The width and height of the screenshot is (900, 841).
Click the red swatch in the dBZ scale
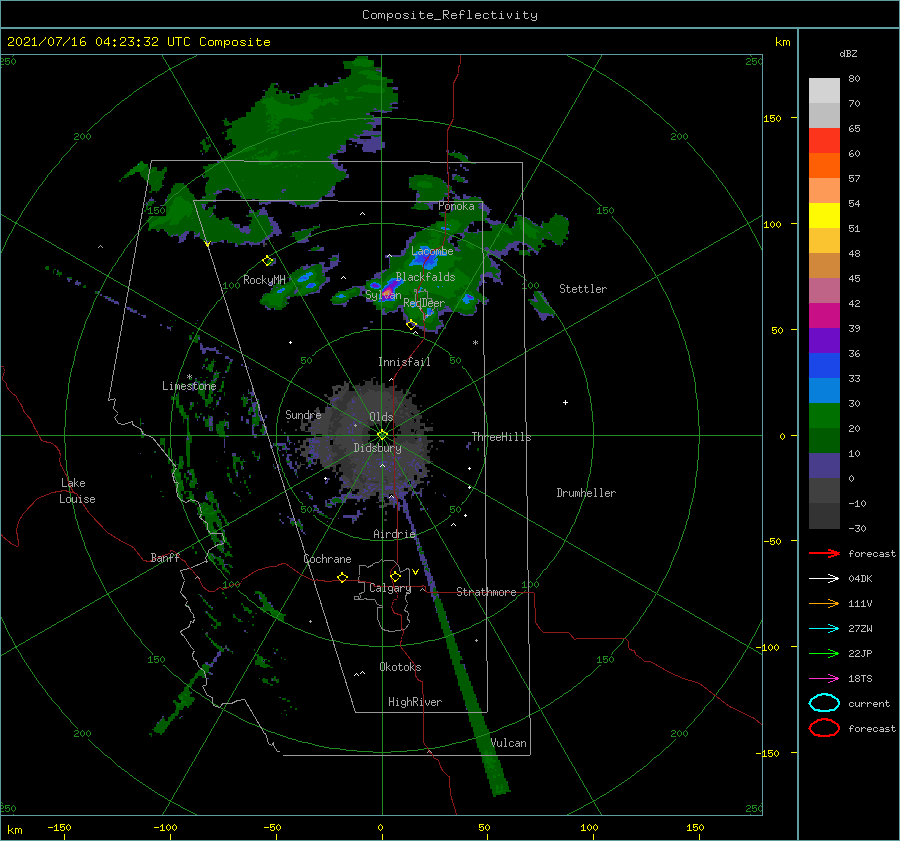click(x=824, y=141)
